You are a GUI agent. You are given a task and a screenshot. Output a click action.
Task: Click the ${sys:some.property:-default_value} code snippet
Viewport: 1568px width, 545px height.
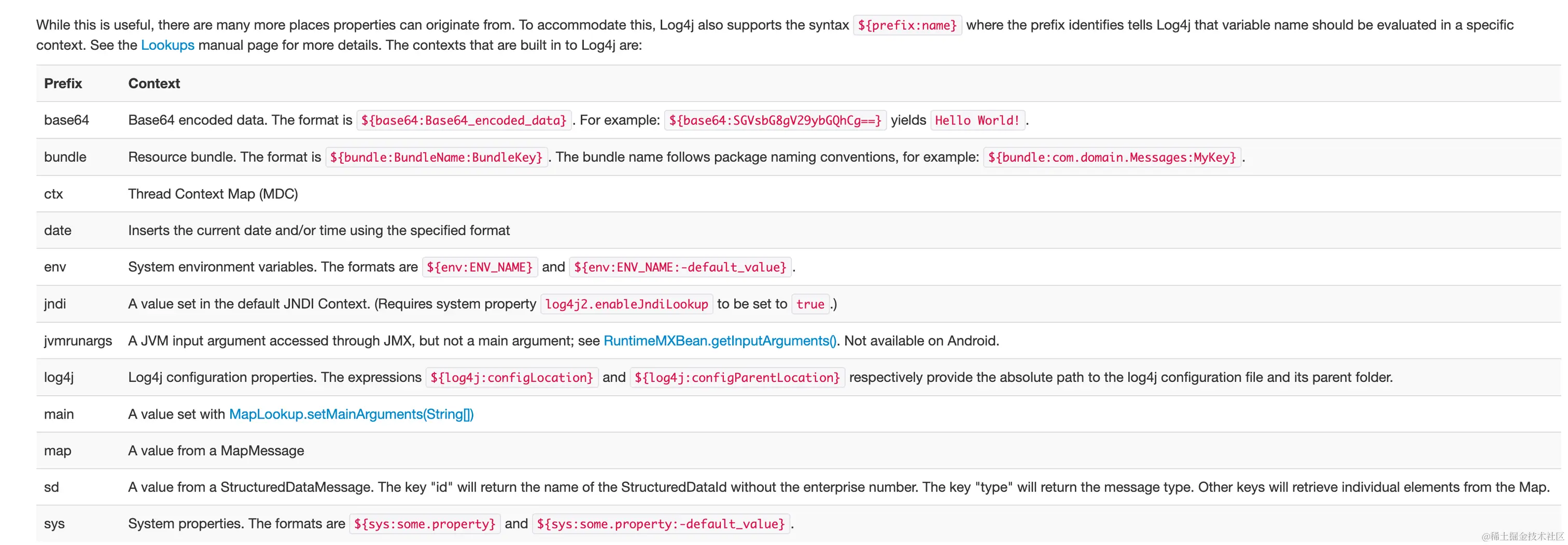(x=661, y=524)
